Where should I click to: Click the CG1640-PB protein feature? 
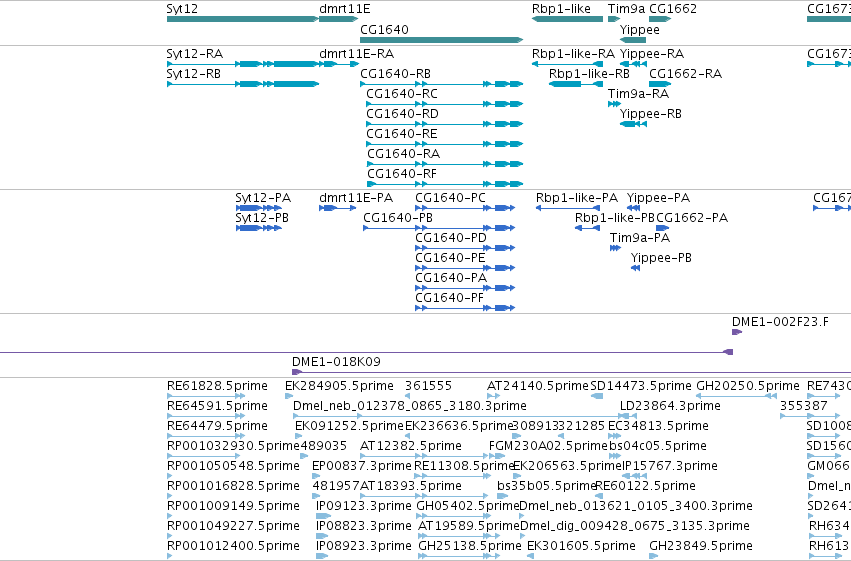point(439,228)
